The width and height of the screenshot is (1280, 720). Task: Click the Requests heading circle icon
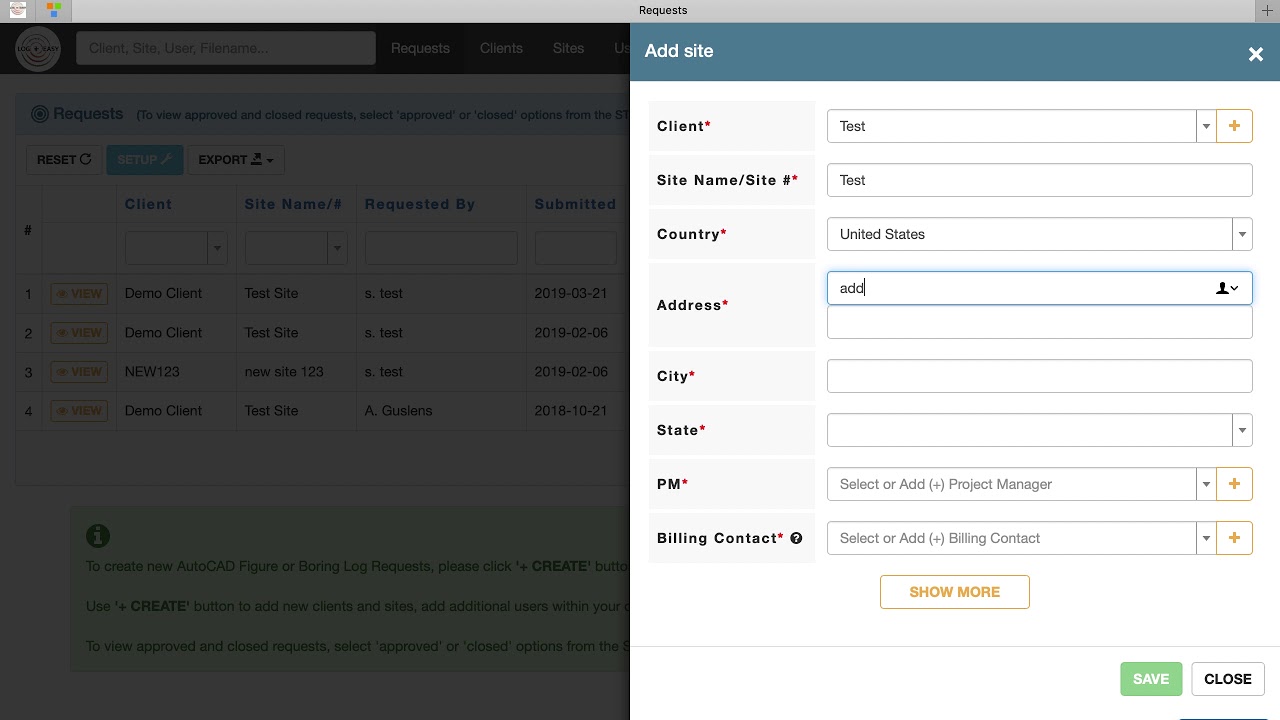tap(40, 114)
